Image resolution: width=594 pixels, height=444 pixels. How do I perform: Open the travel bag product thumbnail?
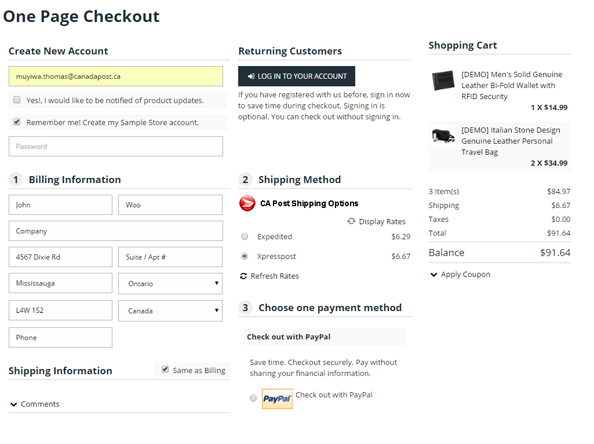pos(443,136)
